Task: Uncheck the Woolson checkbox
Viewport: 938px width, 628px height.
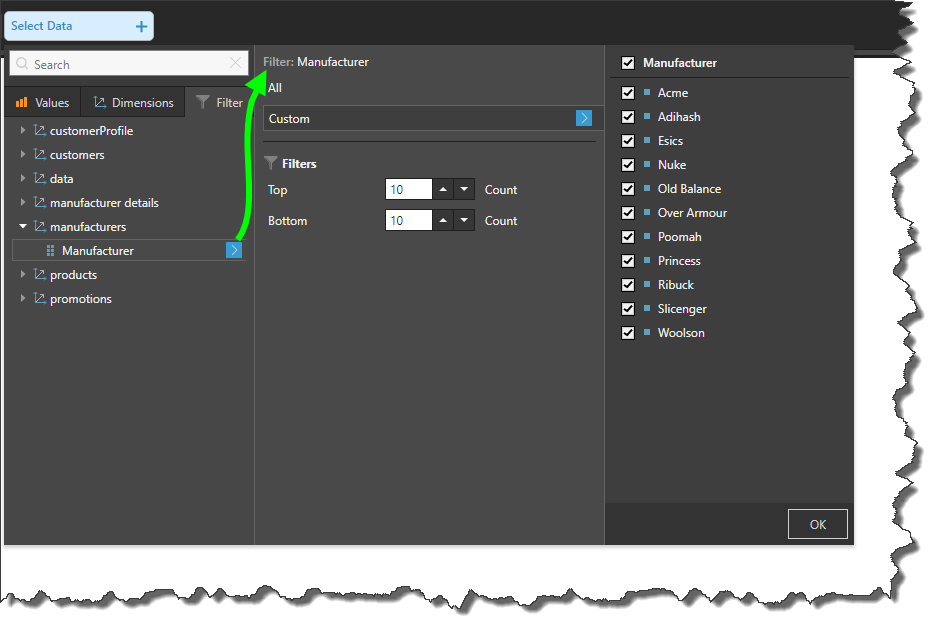Action: pos(628,333)
